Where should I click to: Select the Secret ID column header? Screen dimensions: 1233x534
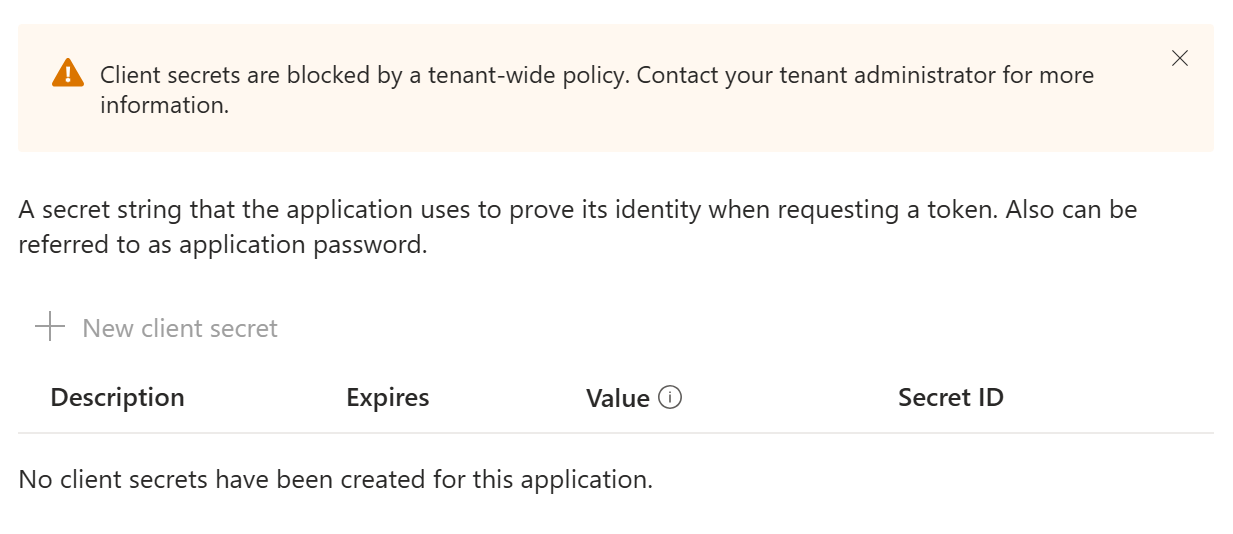pyautogui.click(x=950, y=397)
